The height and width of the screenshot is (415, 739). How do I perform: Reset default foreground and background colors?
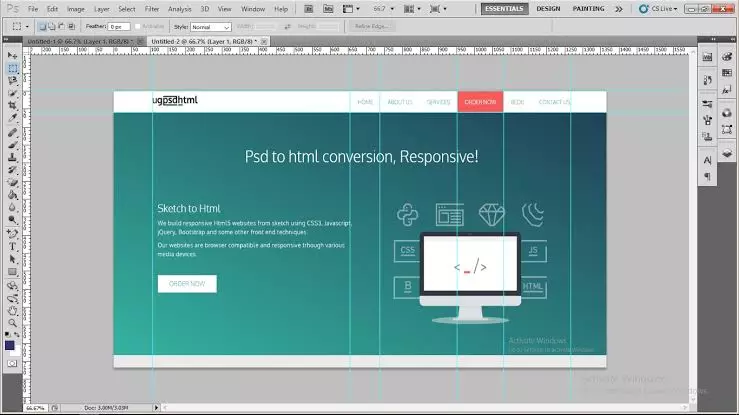click(8, 334)
